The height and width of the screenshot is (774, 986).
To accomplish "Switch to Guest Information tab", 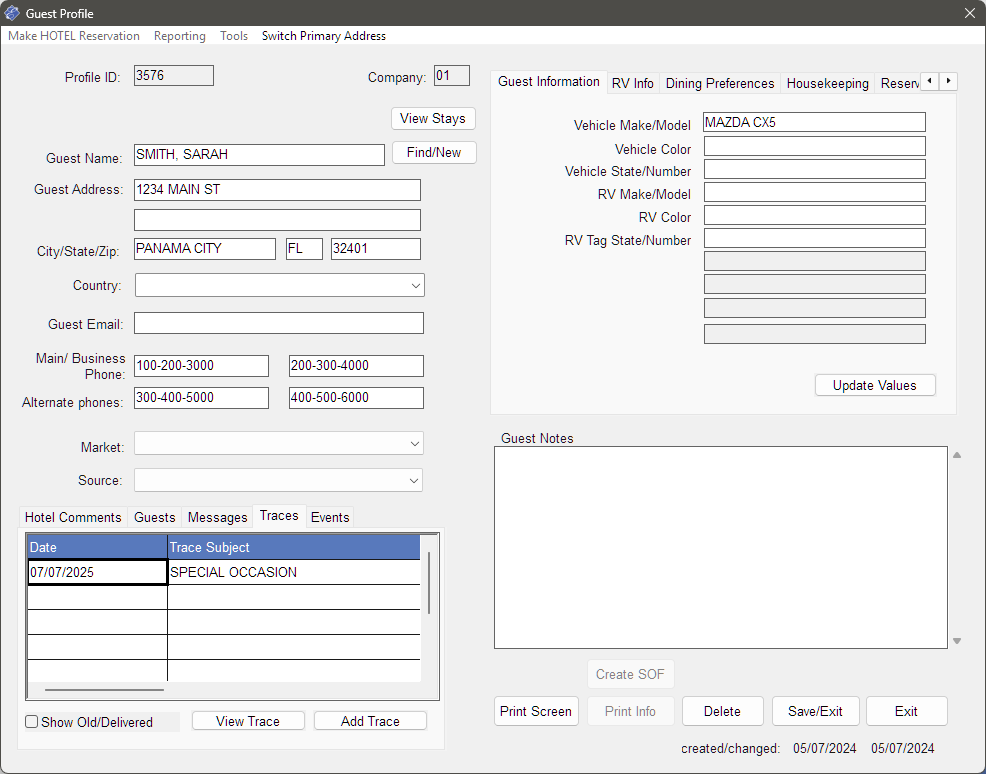I will pos(549,82).
